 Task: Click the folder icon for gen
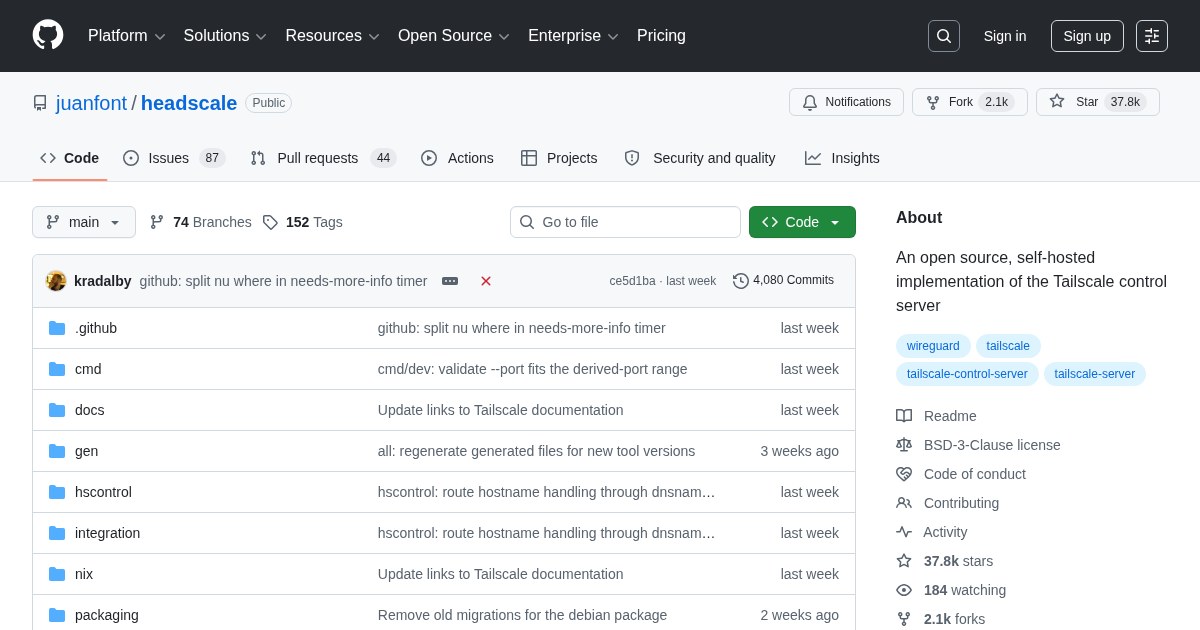tap(57, 451)
